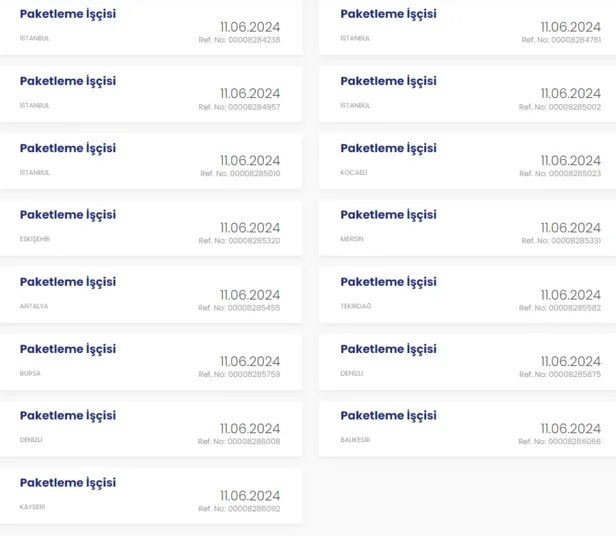View the Balıkesir Paketleme İşçisi job

click(x=388, y=415)
